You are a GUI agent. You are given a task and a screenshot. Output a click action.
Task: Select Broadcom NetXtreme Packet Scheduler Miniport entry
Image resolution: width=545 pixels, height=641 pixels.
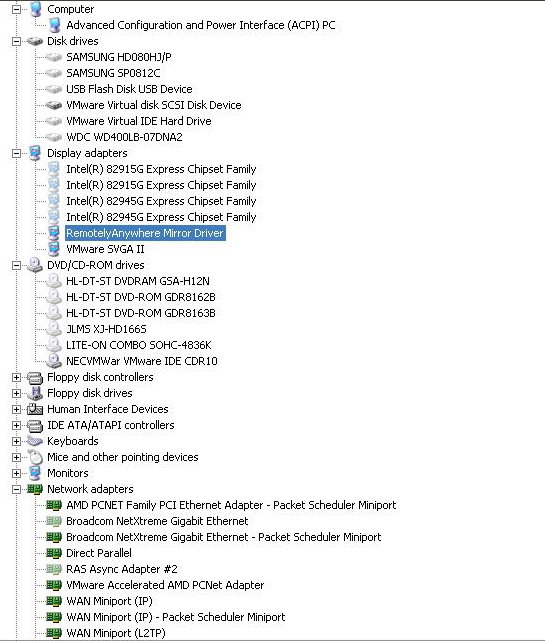click(x=224, y=537)
